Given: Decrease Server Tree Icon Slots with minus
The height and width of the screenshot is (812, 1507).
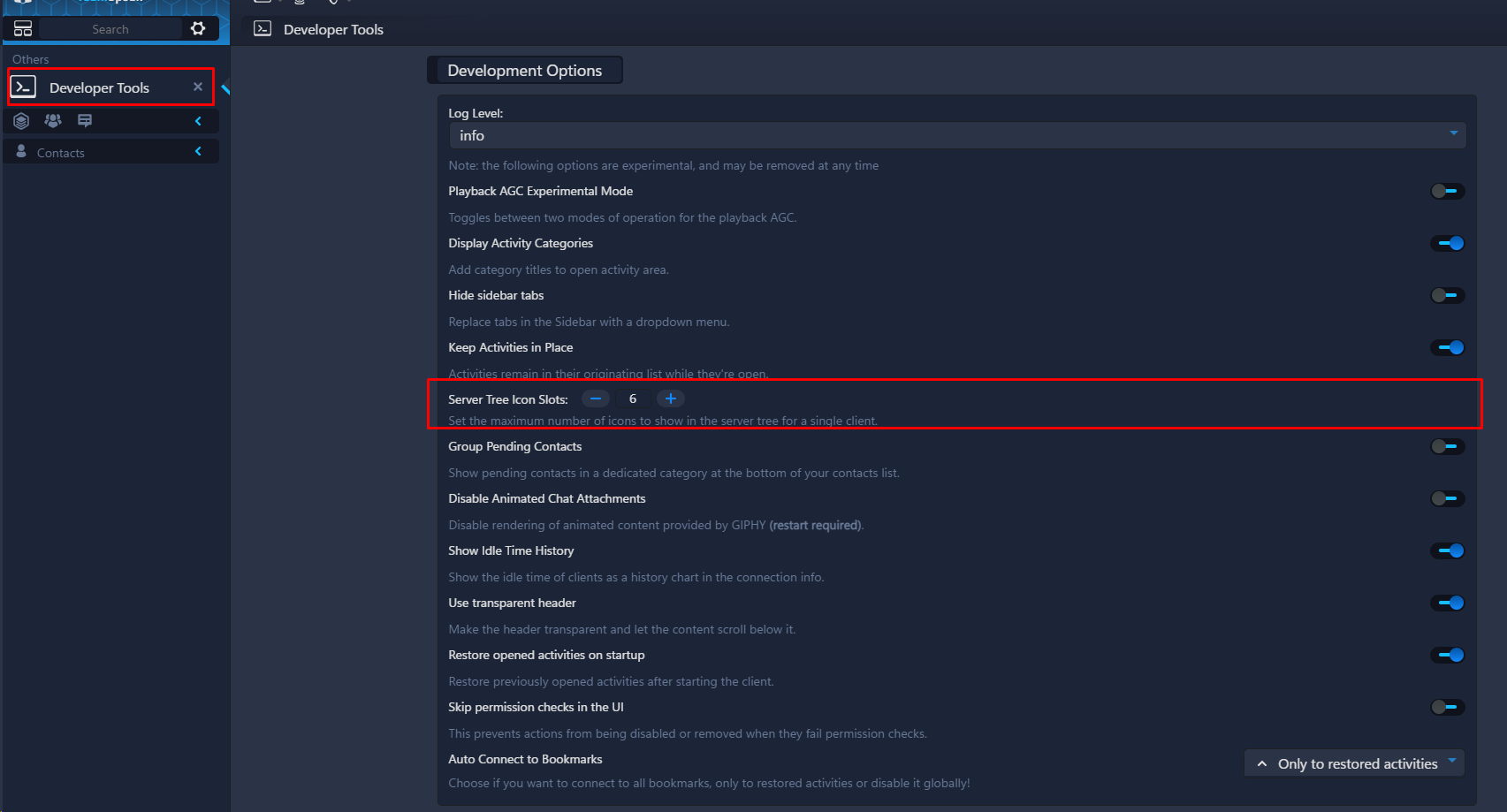Looking at the screenshot, I should [x=596, y=398].
